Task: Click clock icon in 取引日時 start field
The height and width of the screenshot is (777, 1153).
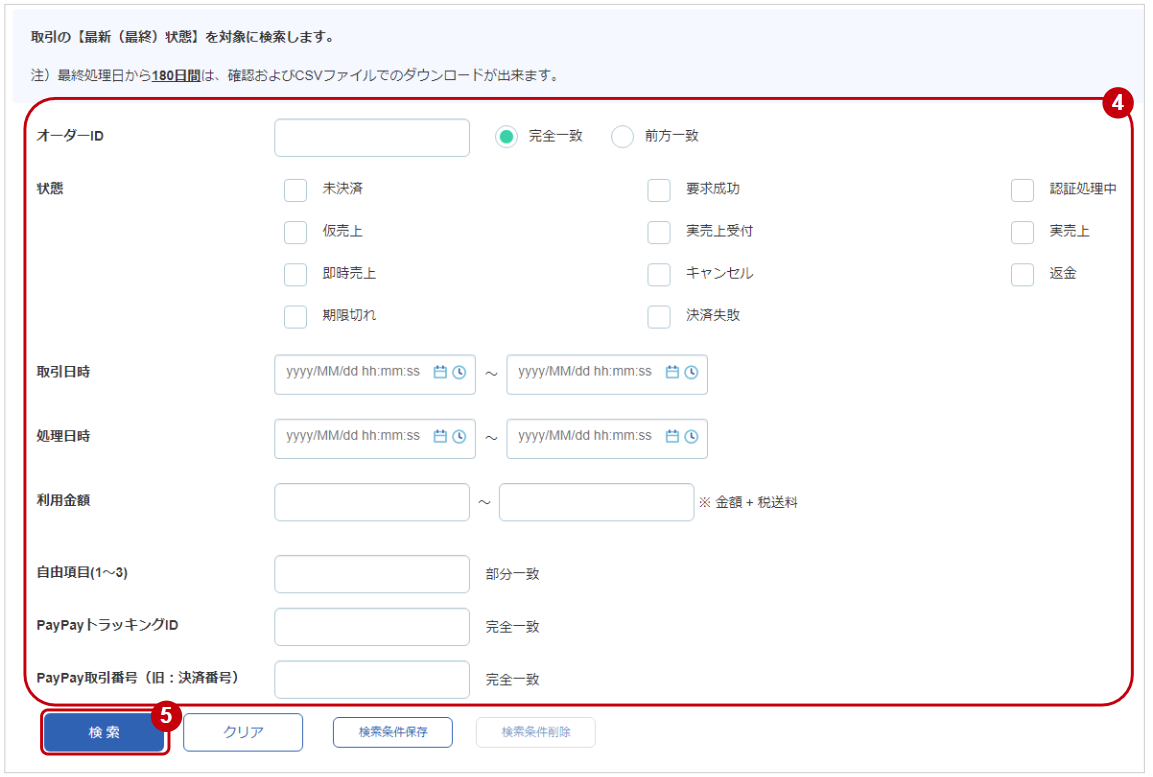Action: 459,372
